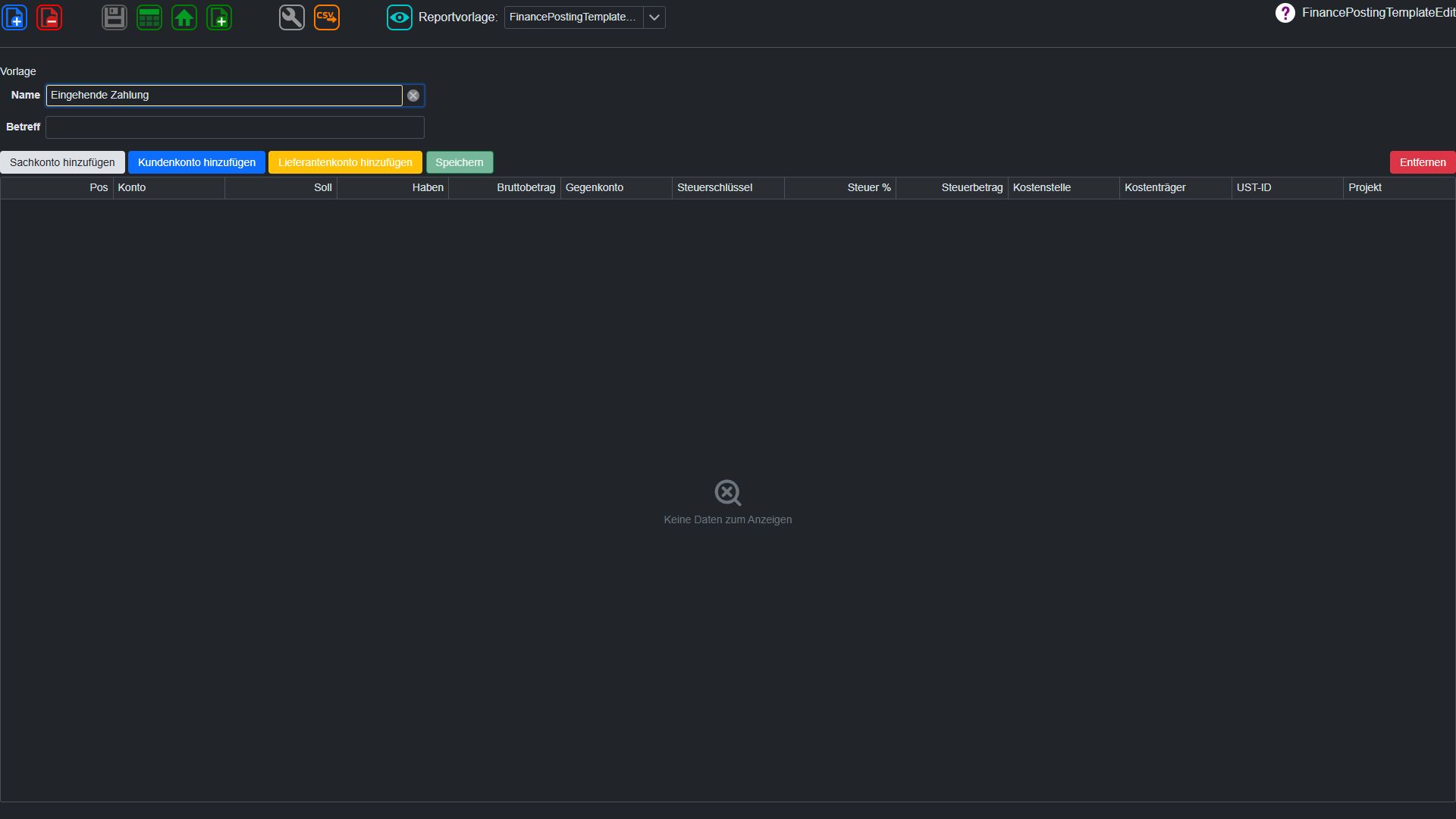Click Sachkonto hinzufügen button
This screenshot has width=1456, height=819.
coord(62,162)
